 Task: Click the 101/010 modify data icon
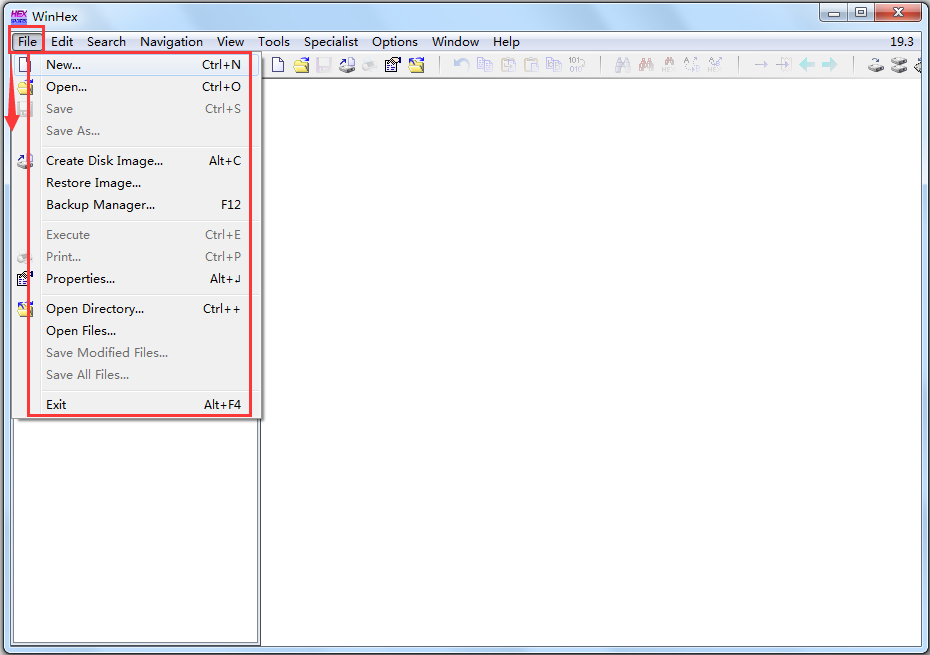(577, 65)
